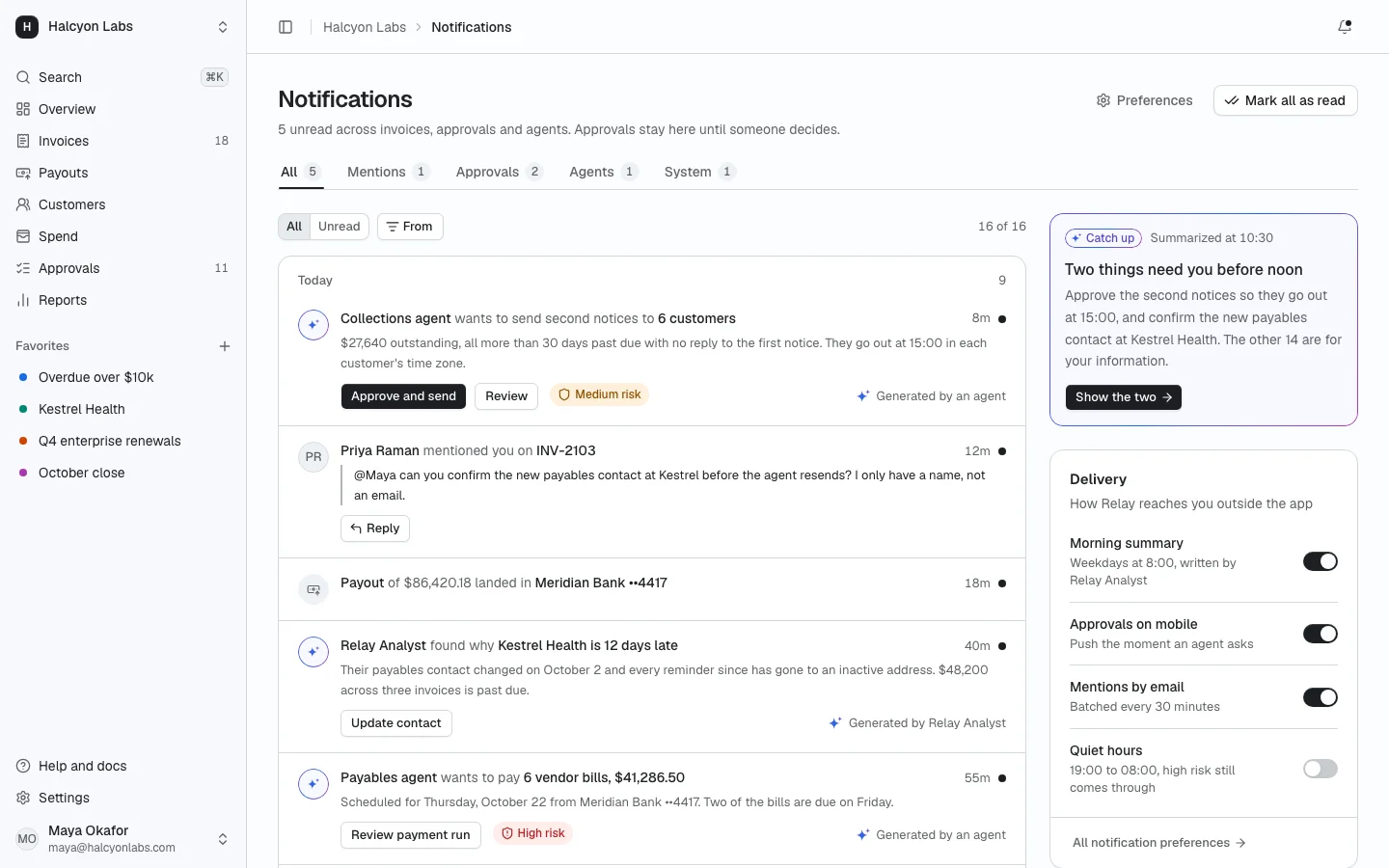This screenshot has width=1389, height=868.
Task: Go to Invoices in sidebar
Action: point(123,141)
